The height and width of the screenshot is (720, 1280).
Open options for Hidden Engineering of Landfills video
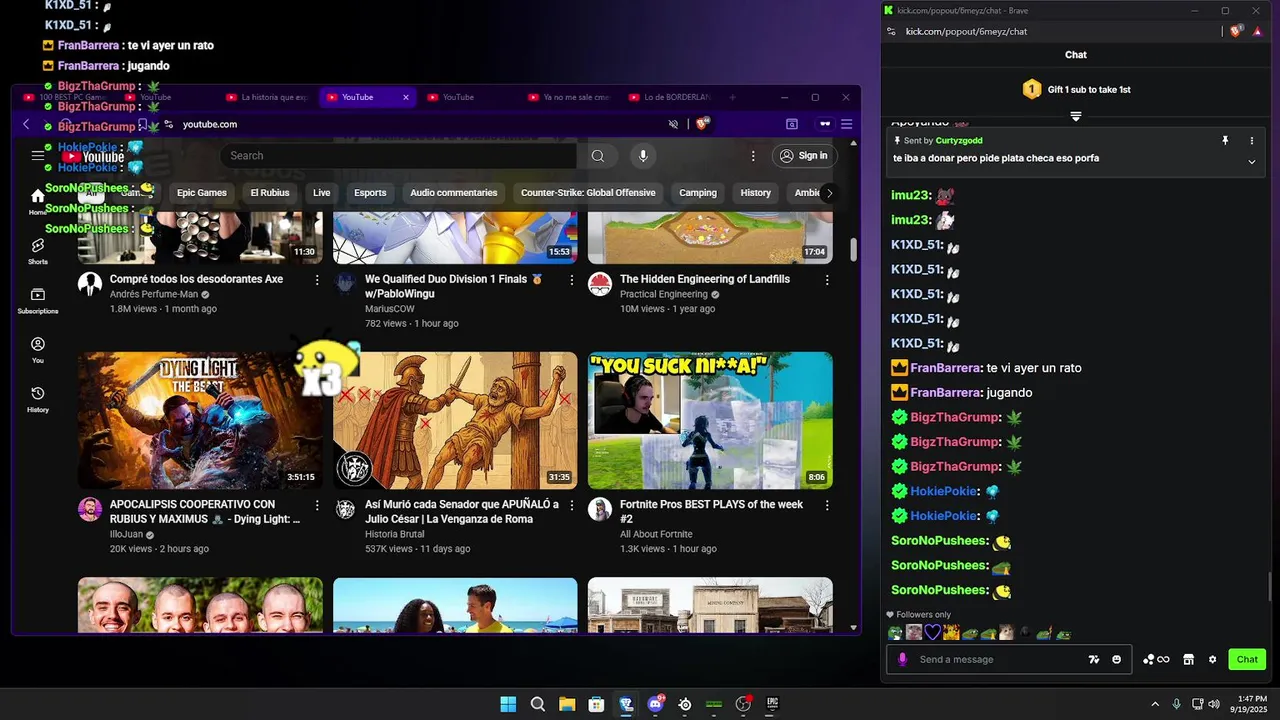pos(827,280)
